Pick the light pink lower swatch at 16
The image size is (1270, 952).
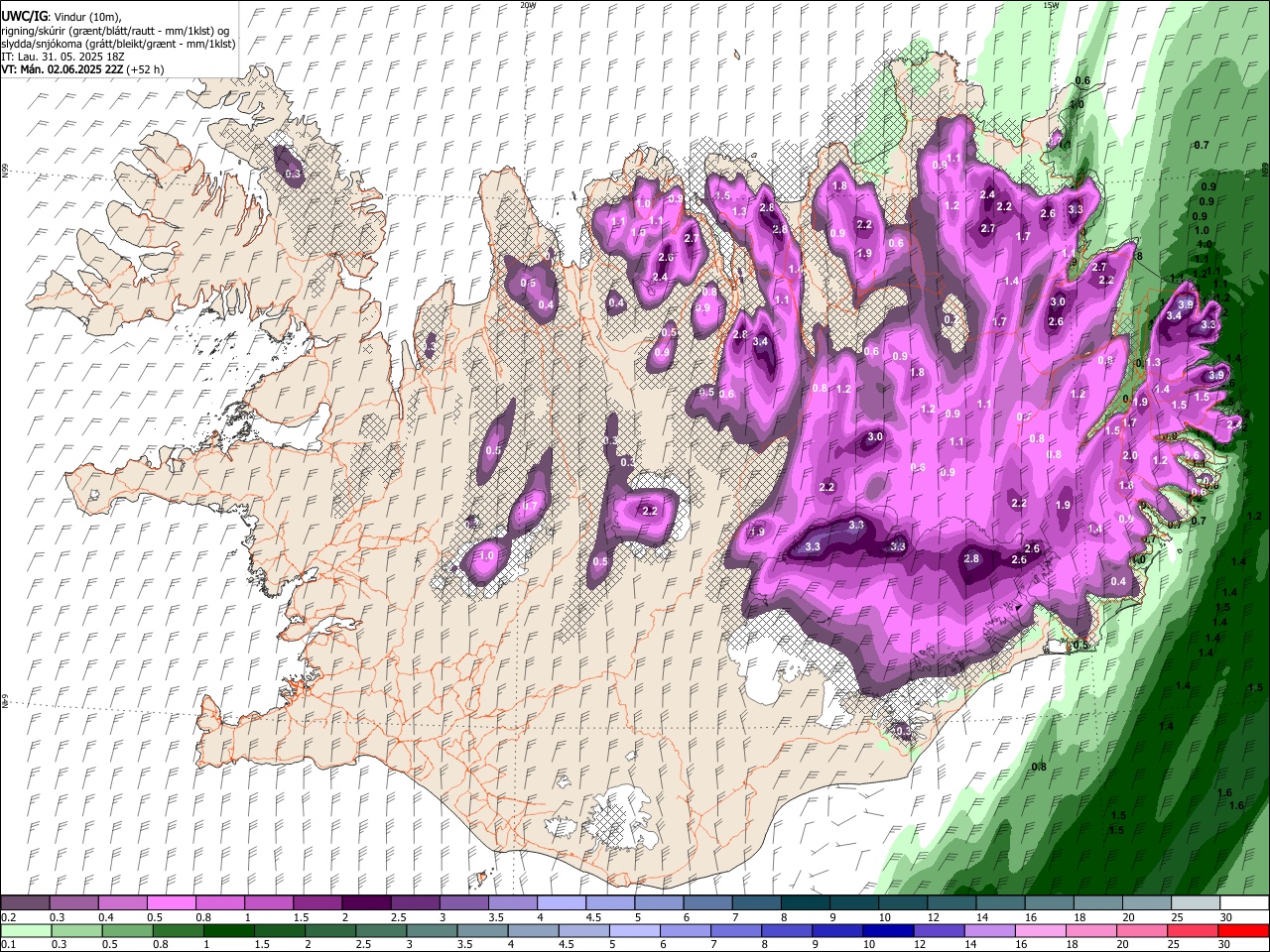(x=1041, y=931)
